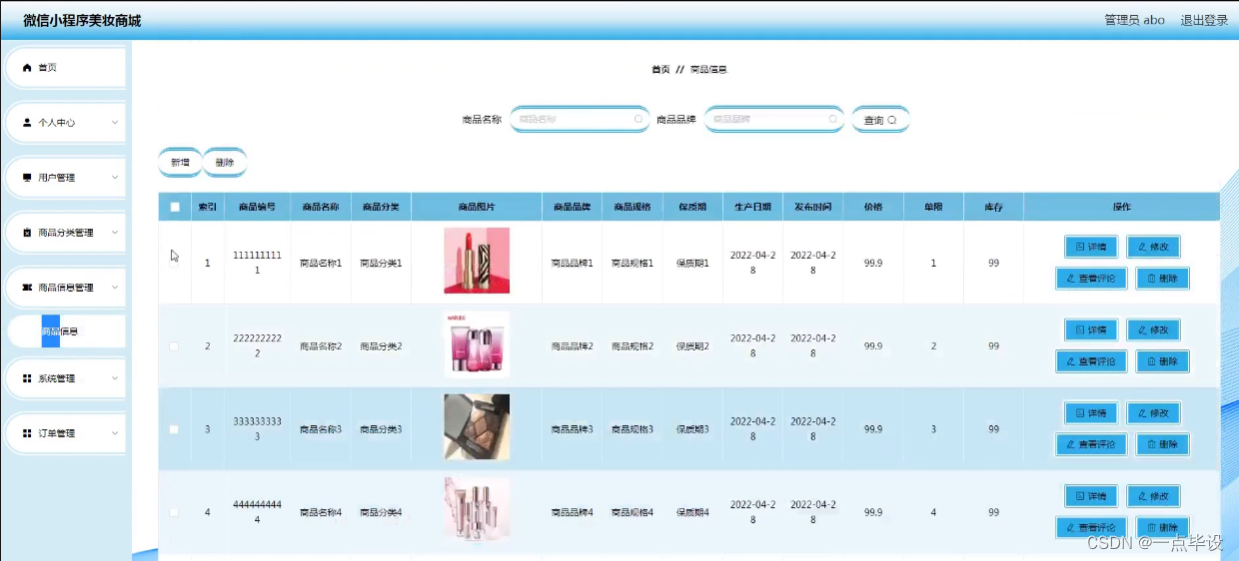This screenshot has width=1239, height=561.
Task: Click 查看评论 button for 商品名称3
Action: point(1091,444)
